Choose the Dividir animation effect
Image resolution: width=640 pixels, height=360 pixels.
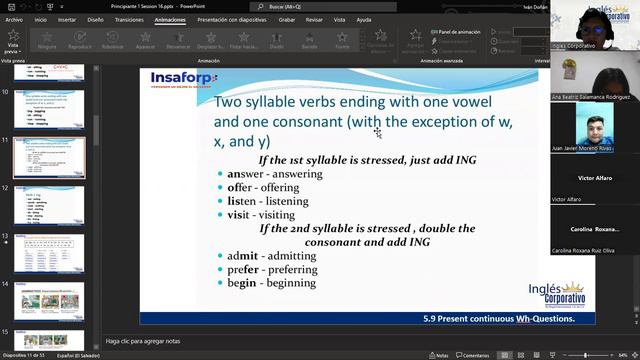pyautogui.click(x=276, y=41)
